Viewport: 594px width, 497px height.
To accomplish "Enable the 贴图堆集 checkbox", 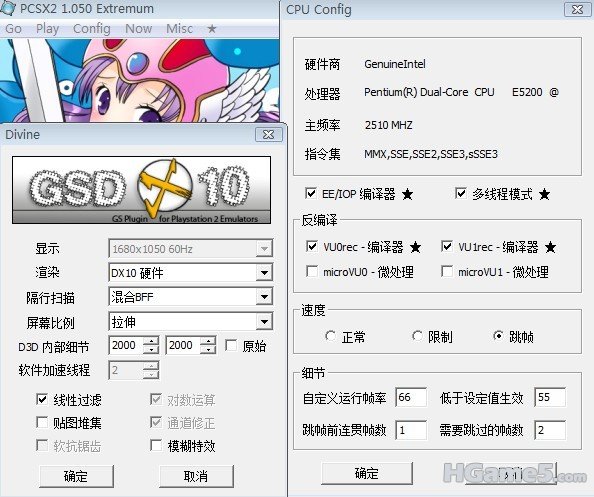I will point(42,422).
